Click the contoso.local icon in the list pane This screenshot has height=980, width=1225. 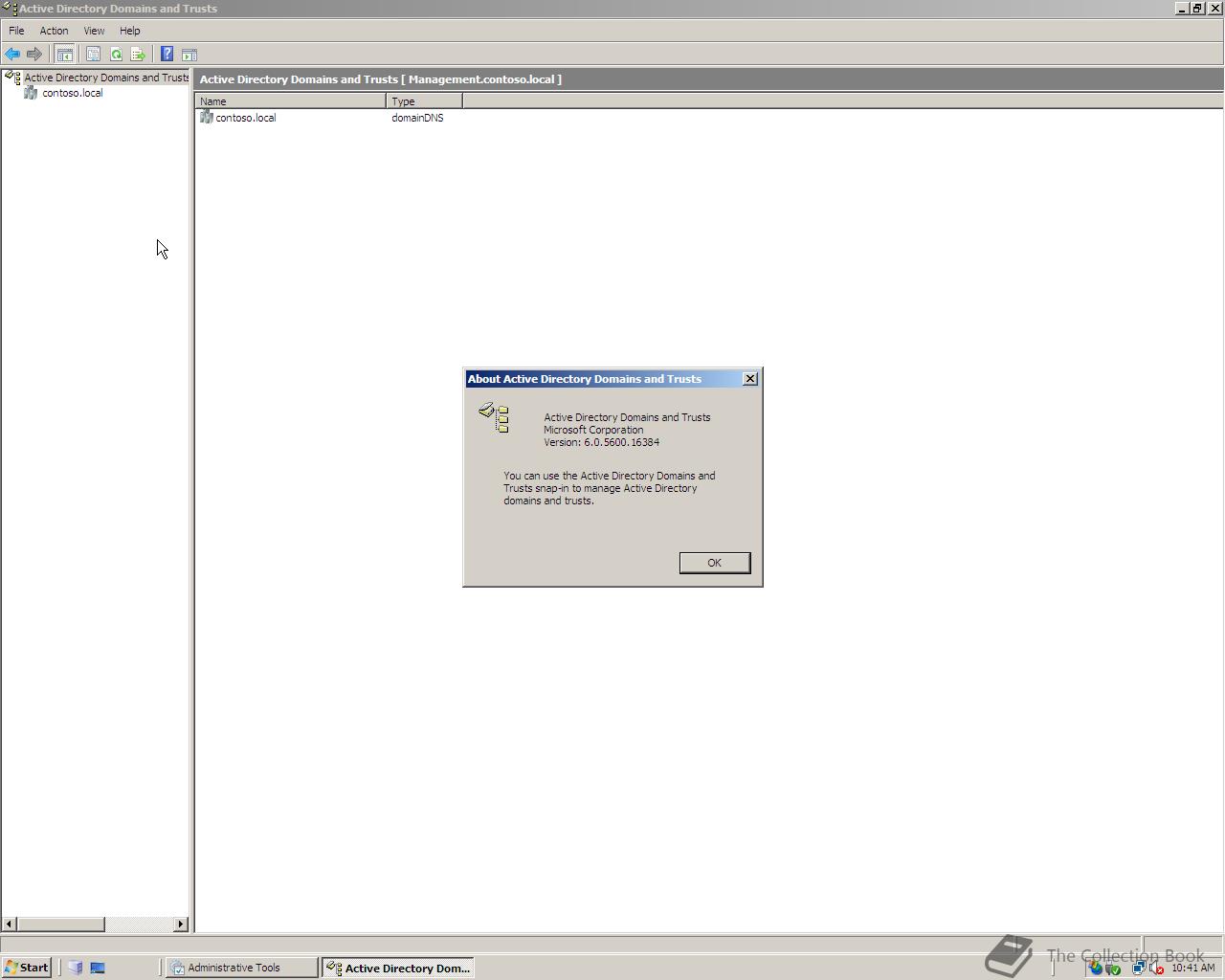206,118
